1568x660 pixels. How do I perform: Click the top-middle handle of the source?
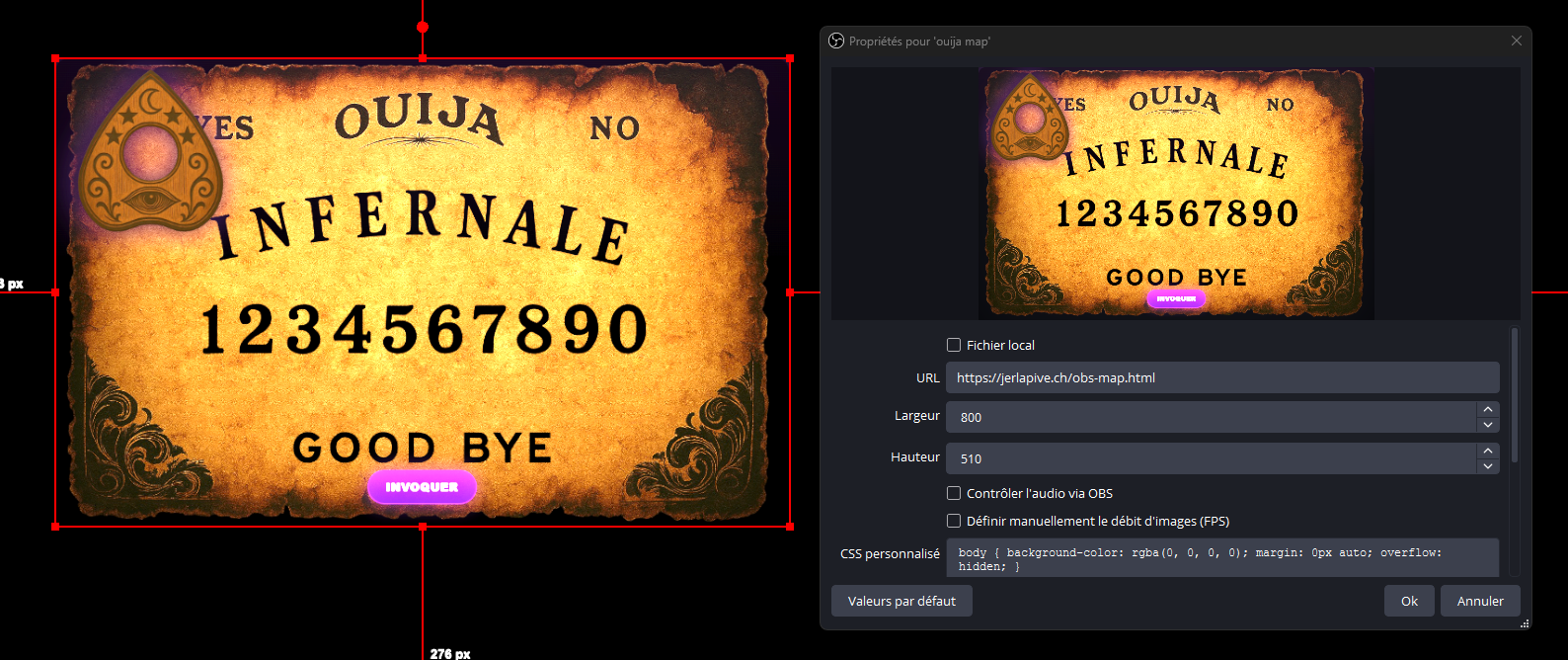tap(423, 59)
